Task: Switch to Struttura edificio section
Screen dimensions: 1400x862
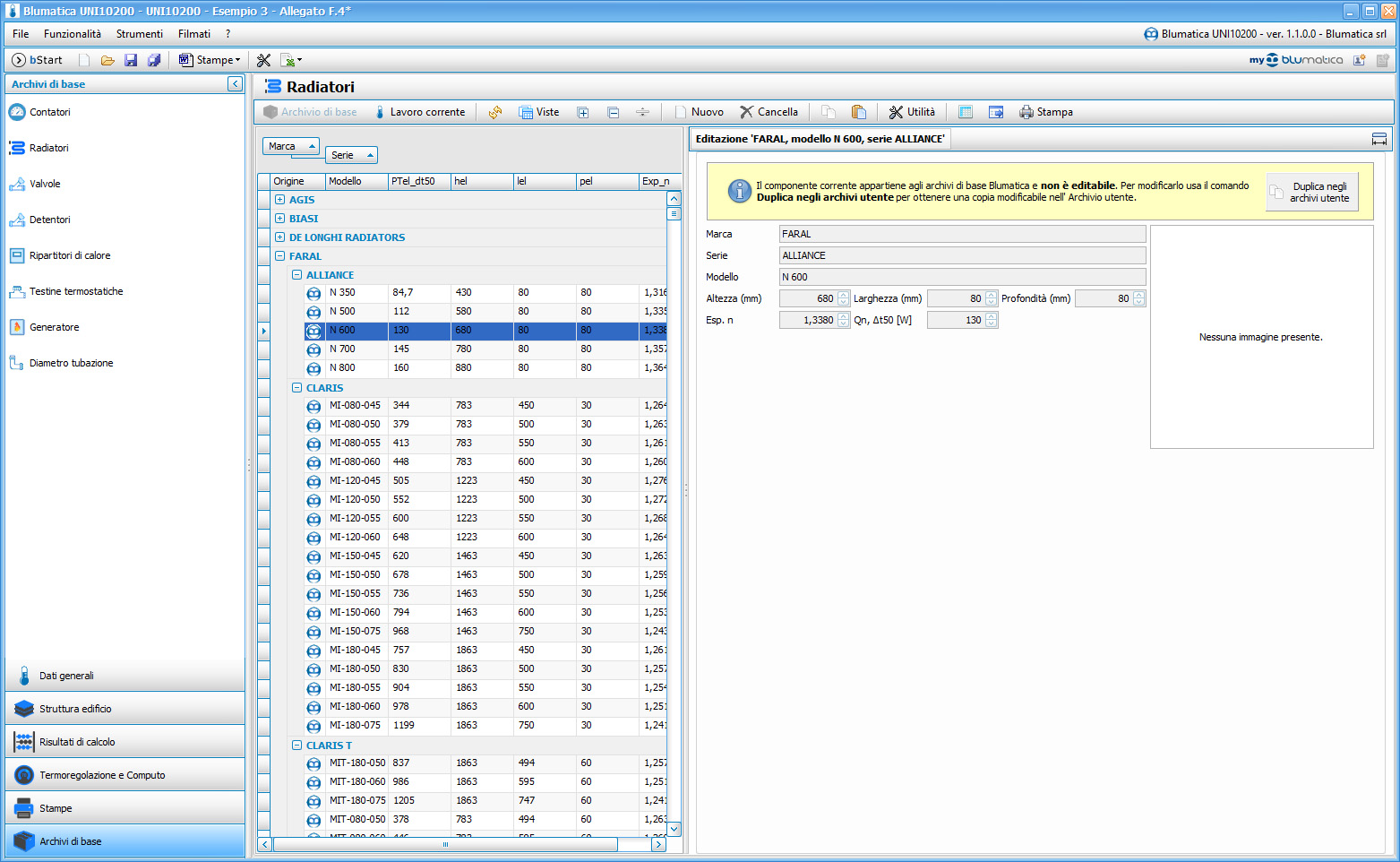Action: (x=125, y=709)
